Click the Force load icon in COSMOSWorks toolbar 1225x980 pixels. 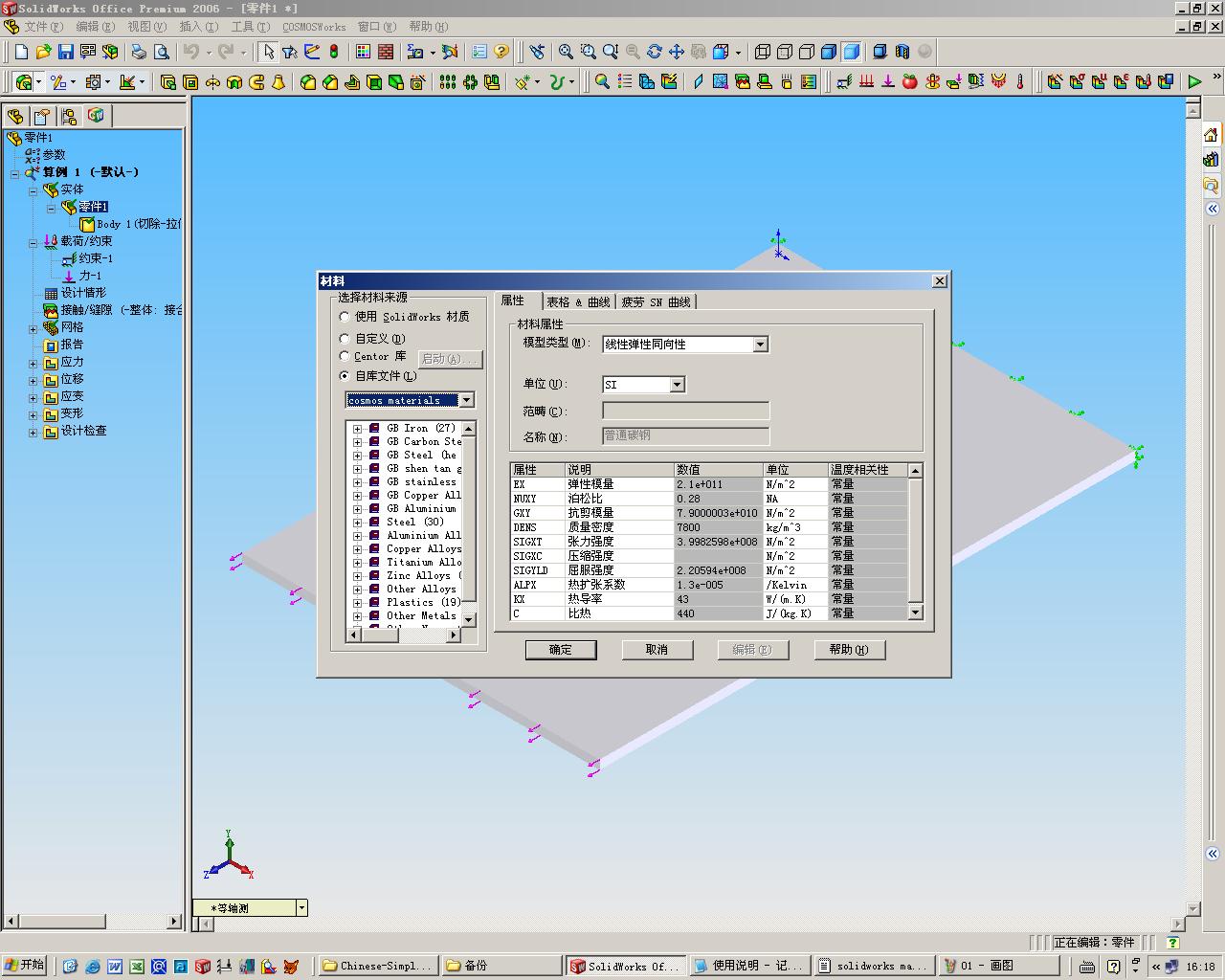(x=888, y=82)
